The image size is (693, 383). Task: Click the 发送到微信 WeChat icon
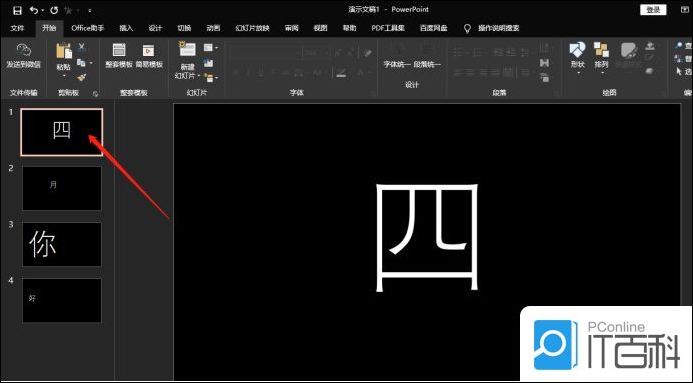23,50
